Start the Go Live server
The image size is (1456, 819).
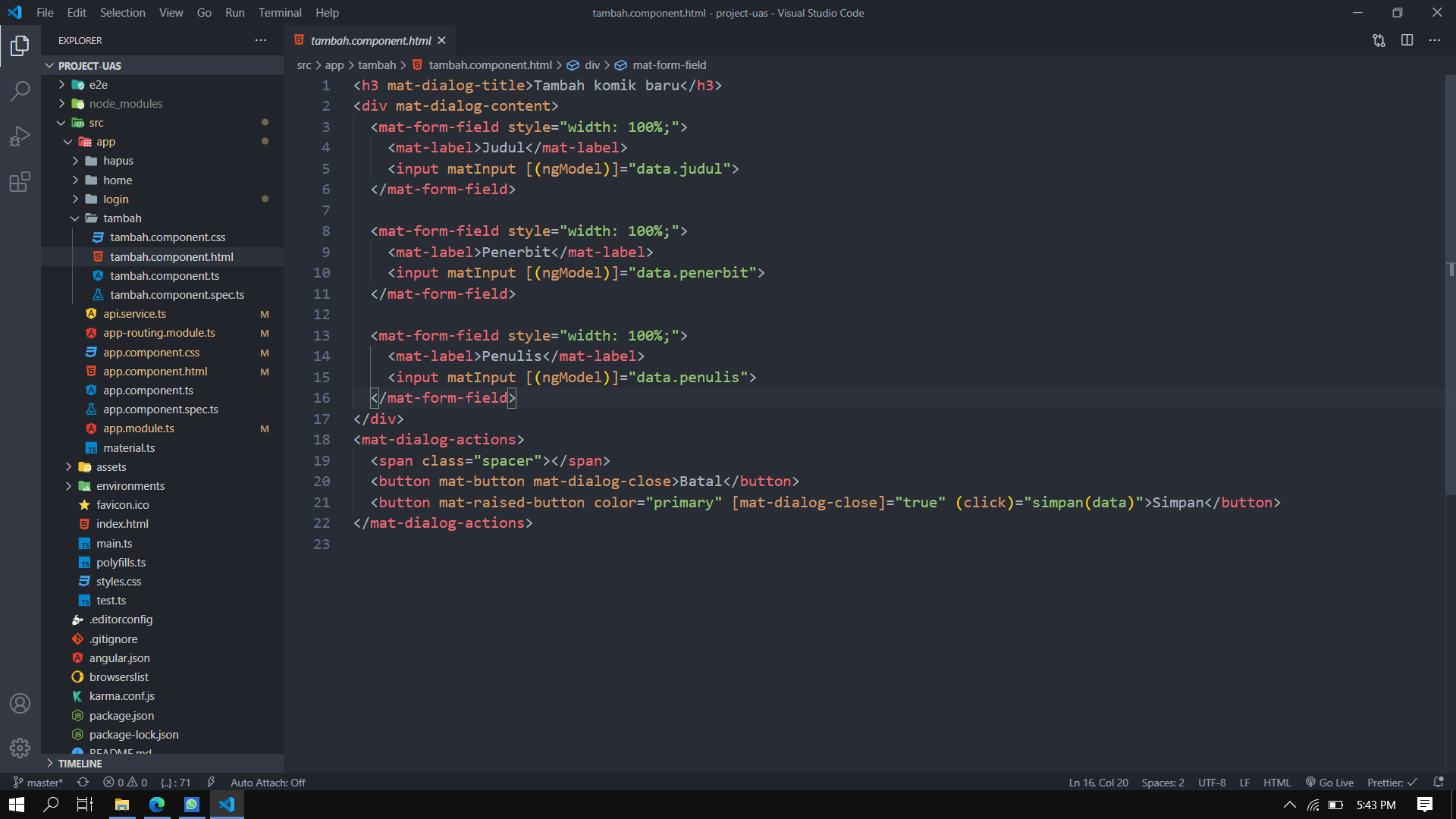[1329, 783]
